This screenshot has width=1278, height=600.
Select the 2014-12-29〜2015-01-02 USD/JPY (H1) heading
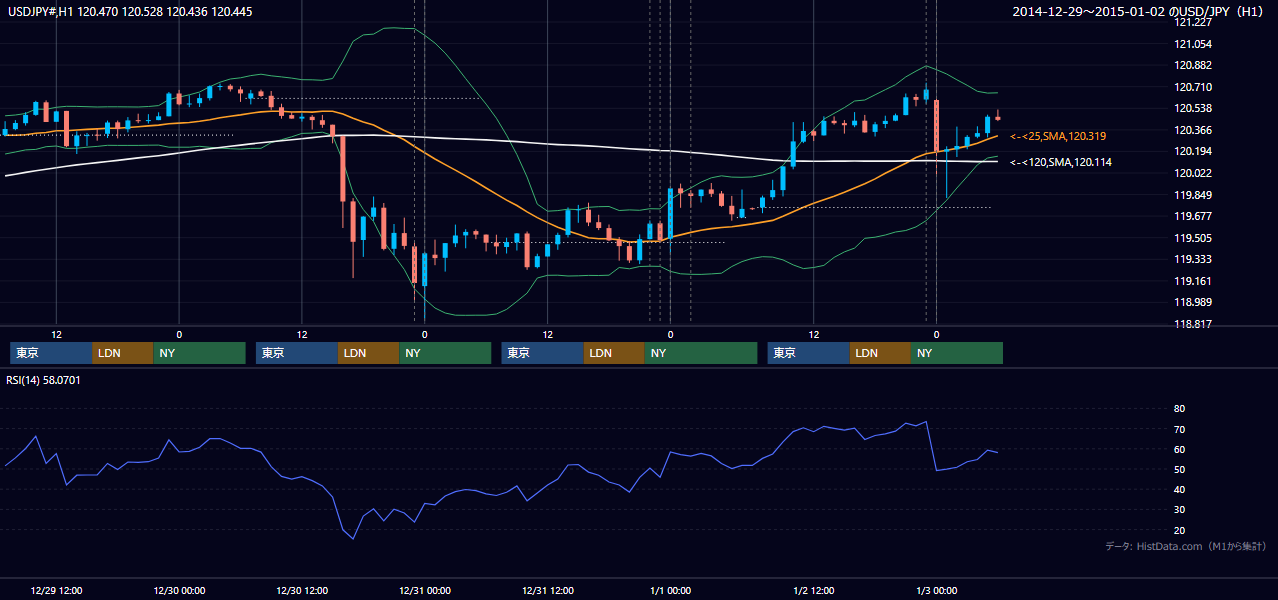1140,11
